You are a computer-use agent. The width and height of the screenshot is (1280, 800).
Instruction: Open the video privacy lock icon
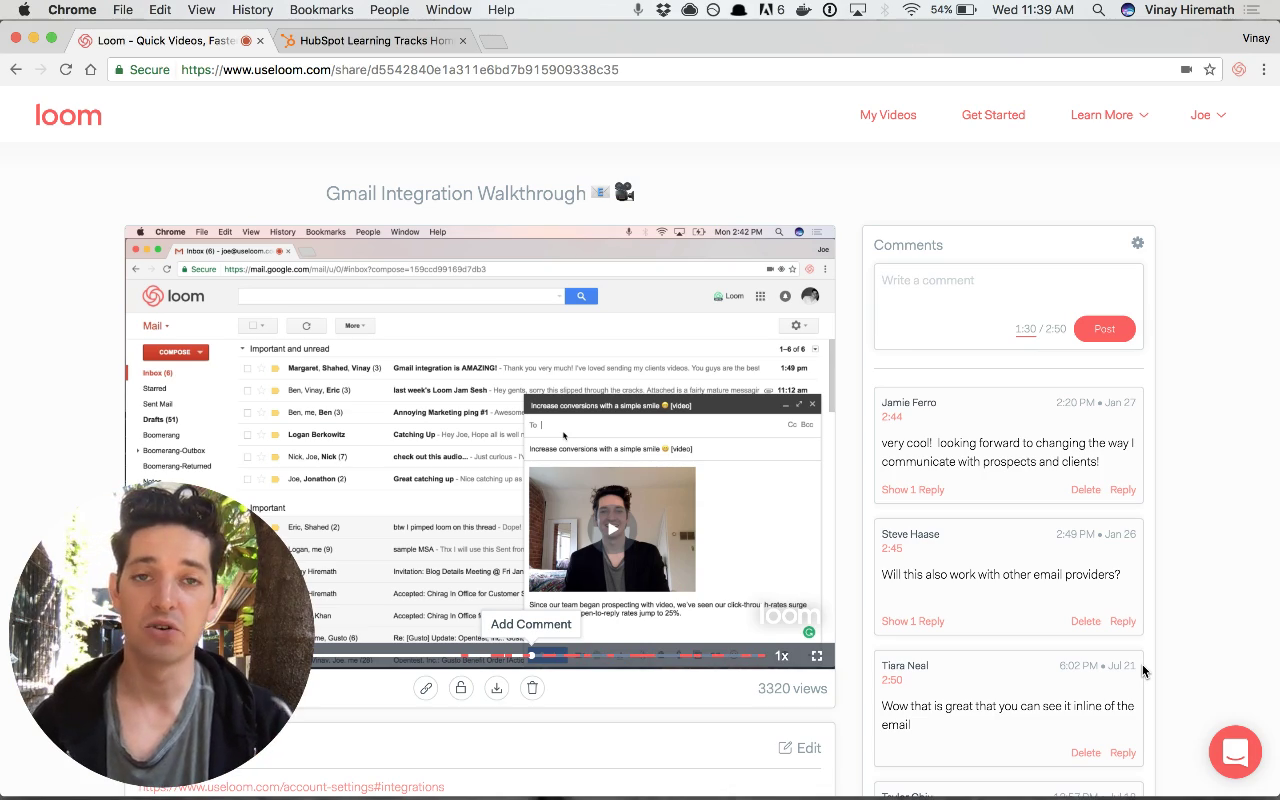(x=461, y=688)
